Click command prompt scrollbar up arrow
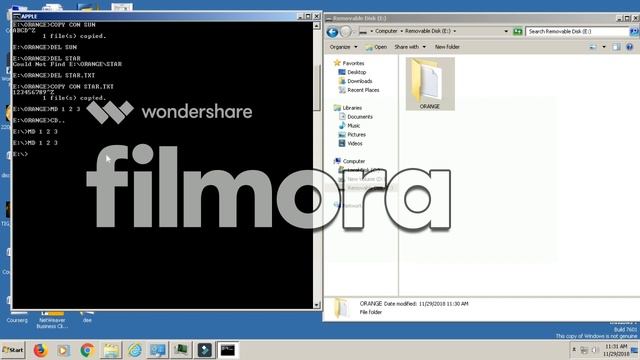The width and height of the screenshot is (640, 360). tap(316, 25)
